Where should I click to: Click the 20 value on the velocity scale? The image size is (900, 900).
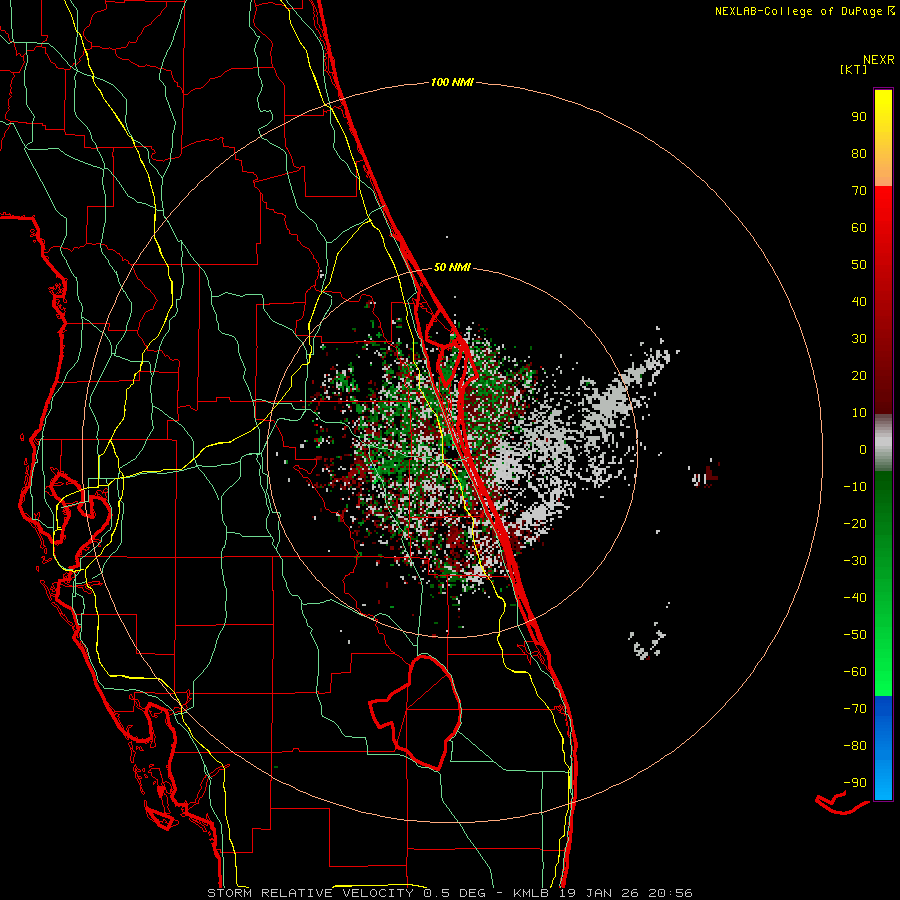click(859, 375)
